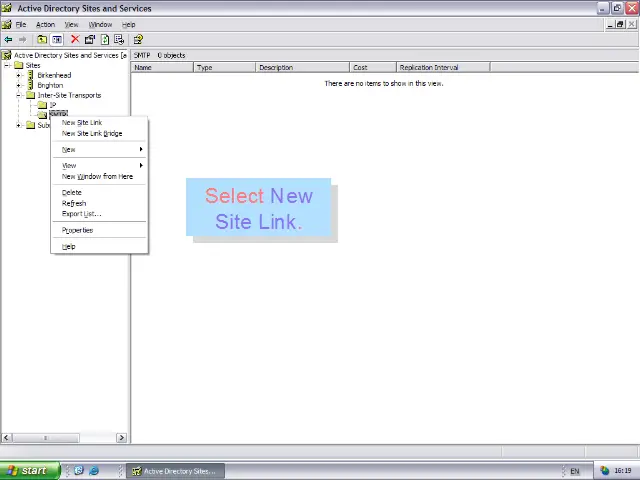Viewport: 640px width, 480px height.
Task: Expand the Birkenhead site node
Action: tap(18, 75)
